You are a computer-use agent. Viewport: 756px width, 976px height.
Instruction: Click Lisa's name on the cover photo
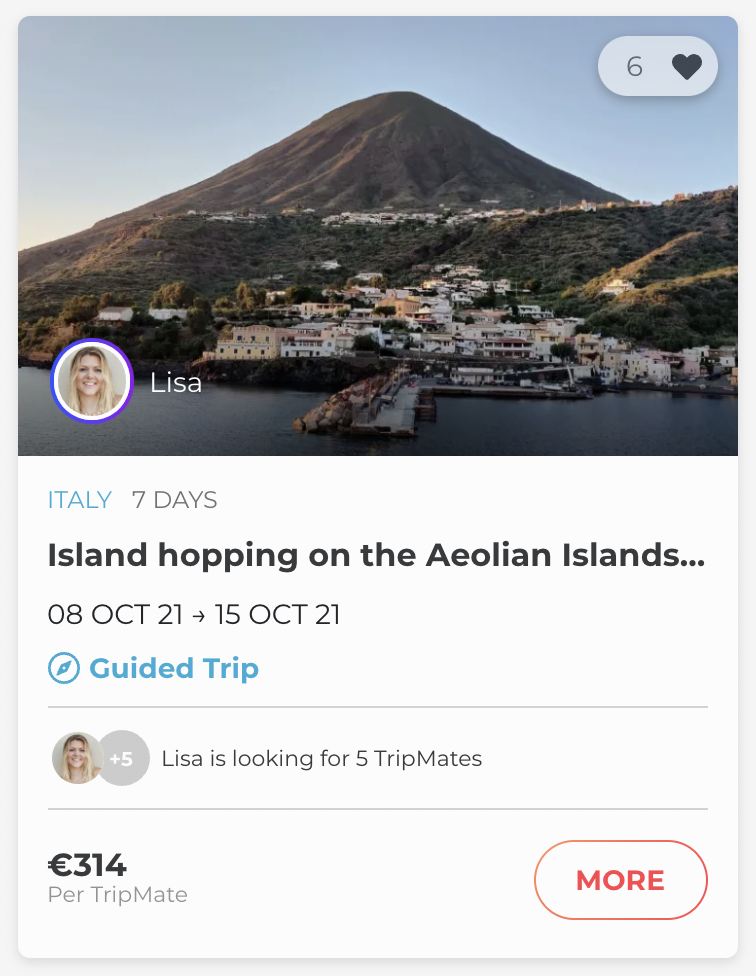coord(176,382)
